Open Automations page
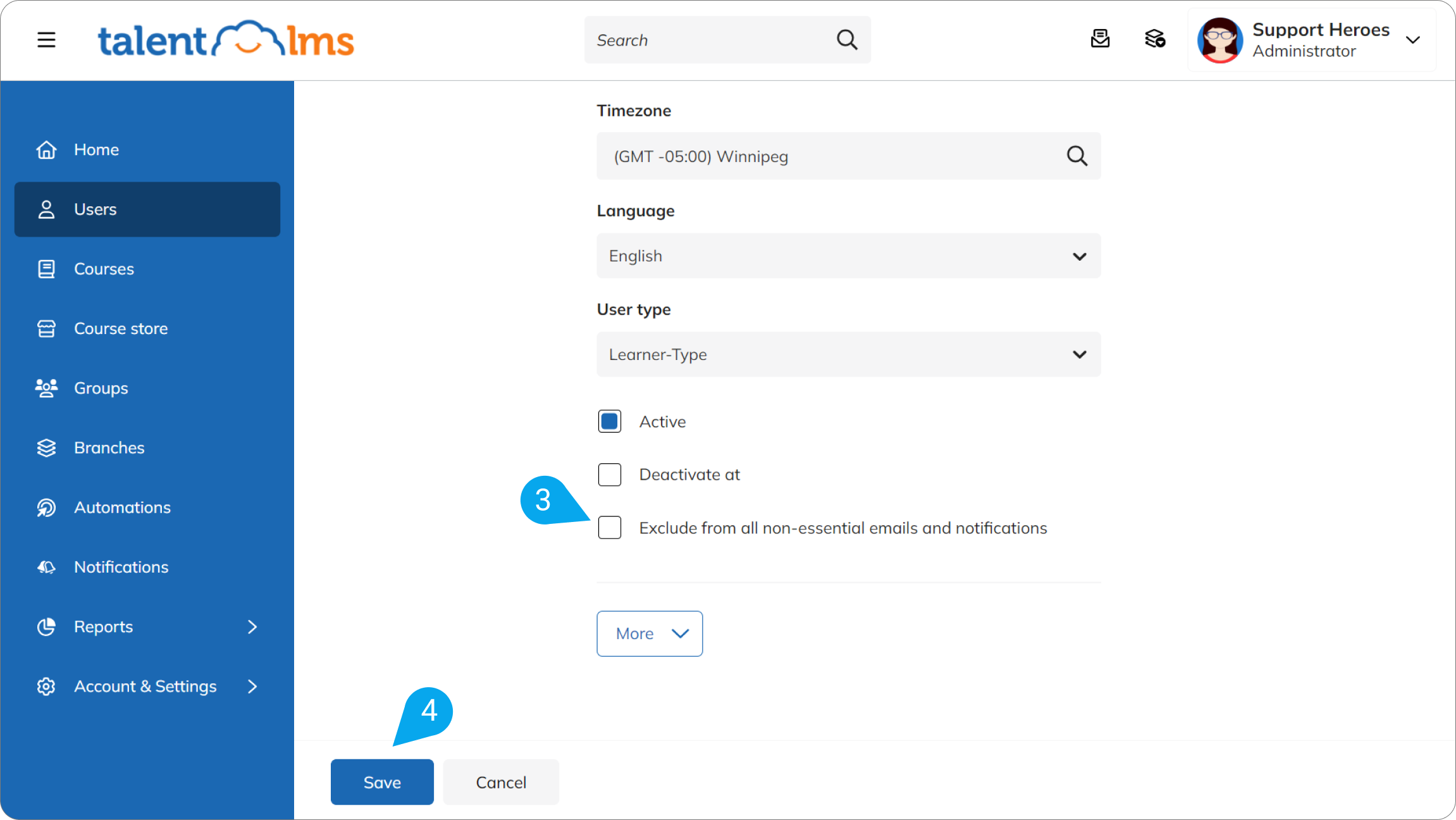This screenshot has height=820, width=1456. [147, 507]
